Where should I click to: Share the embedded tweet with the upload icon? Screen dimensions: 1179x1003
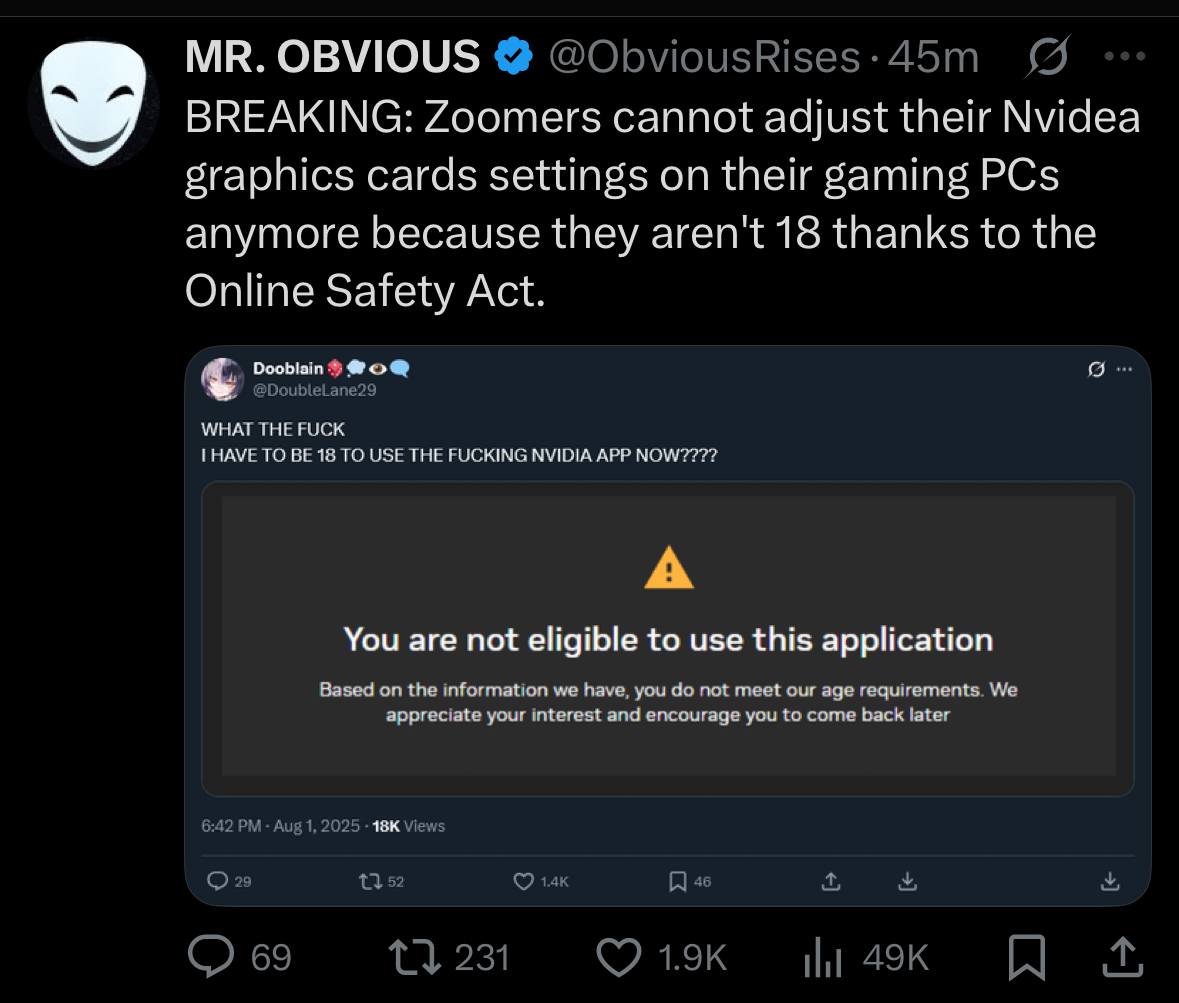pyautogui.click(x=830, y=881)
